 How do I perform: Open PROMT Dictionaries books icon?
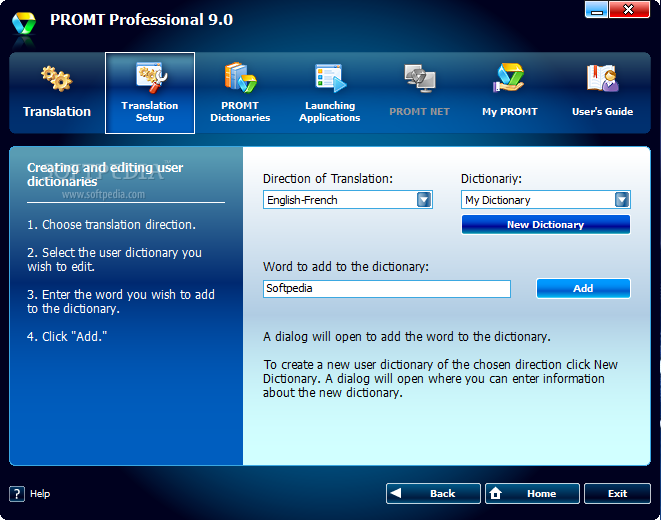240,78
